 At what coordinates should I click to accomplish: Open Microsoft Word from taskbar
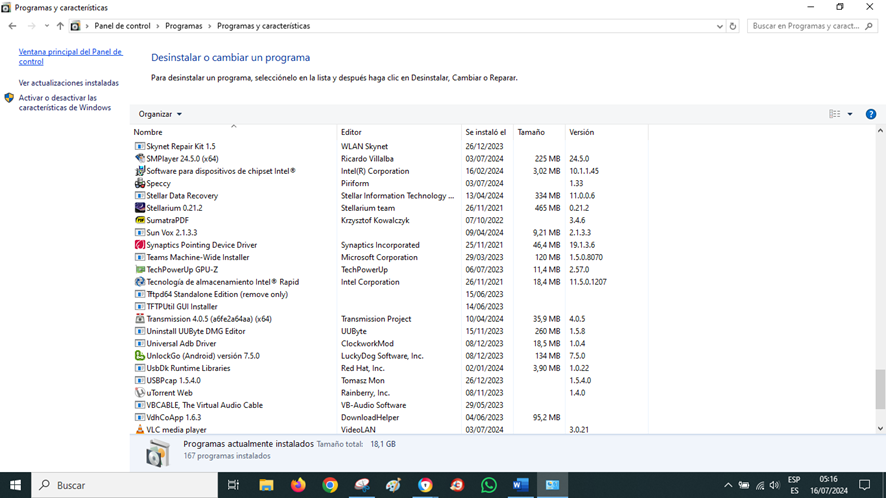(520, 485)
